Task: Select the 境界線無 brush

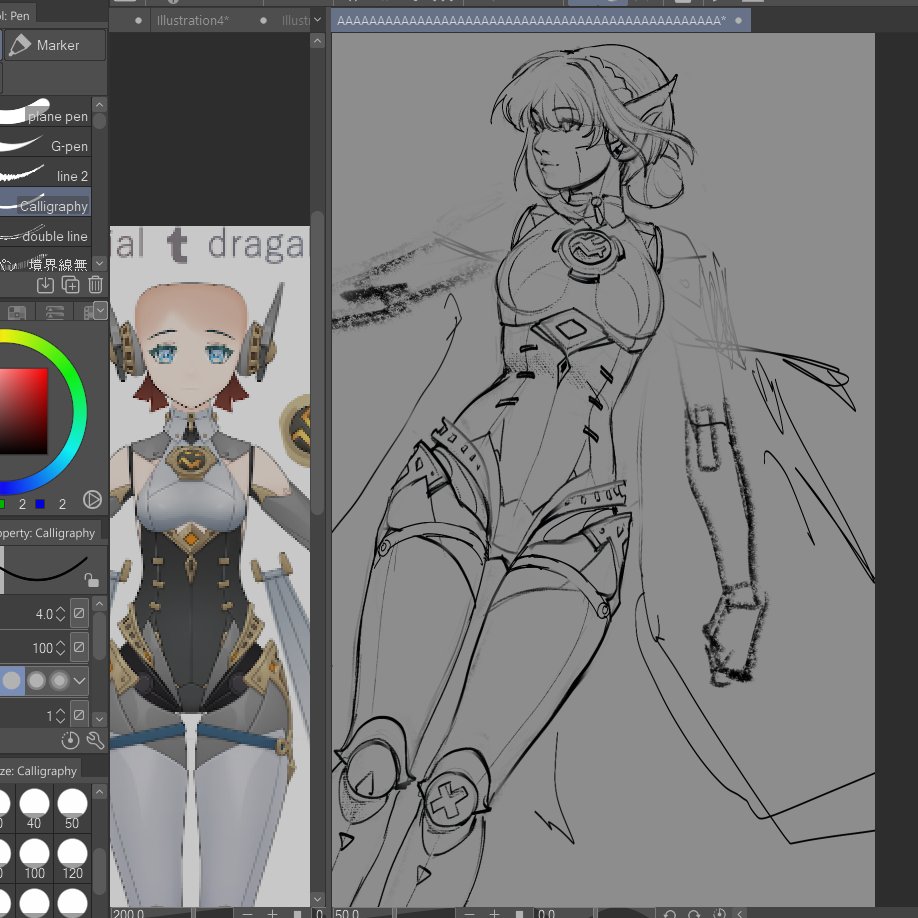Action: point(45,263)
